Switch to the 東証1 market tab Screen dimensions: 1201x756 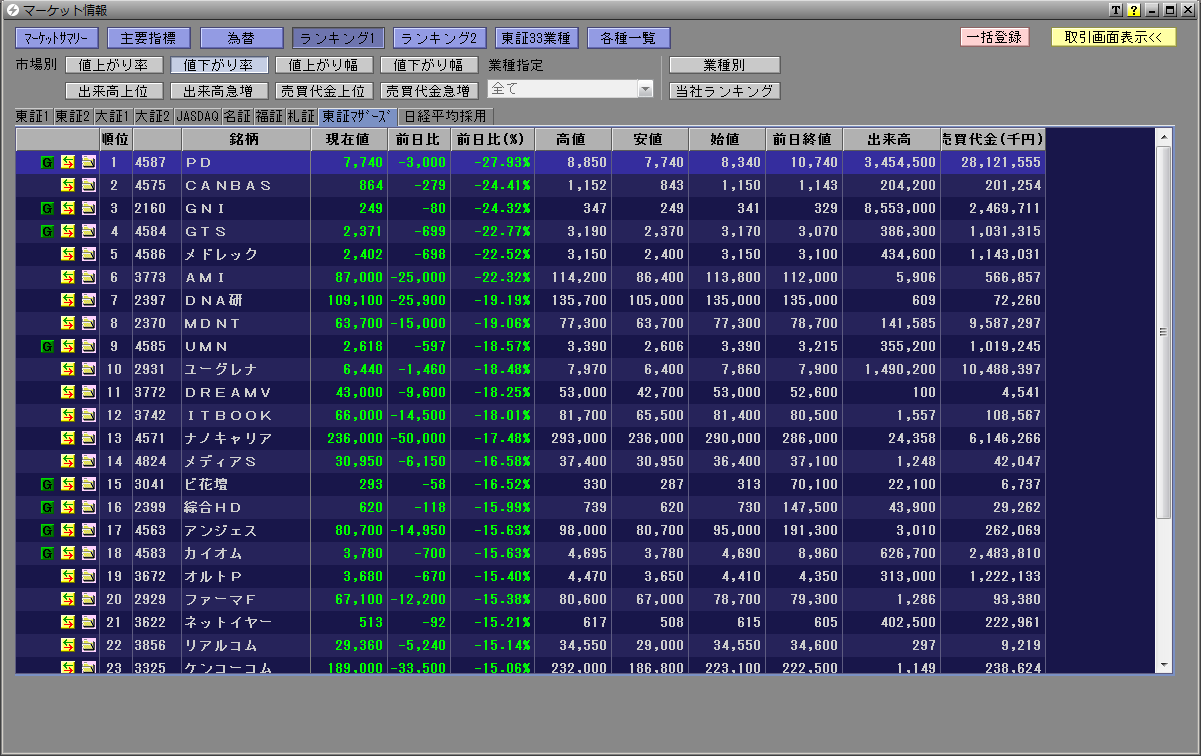coord(33,116)
